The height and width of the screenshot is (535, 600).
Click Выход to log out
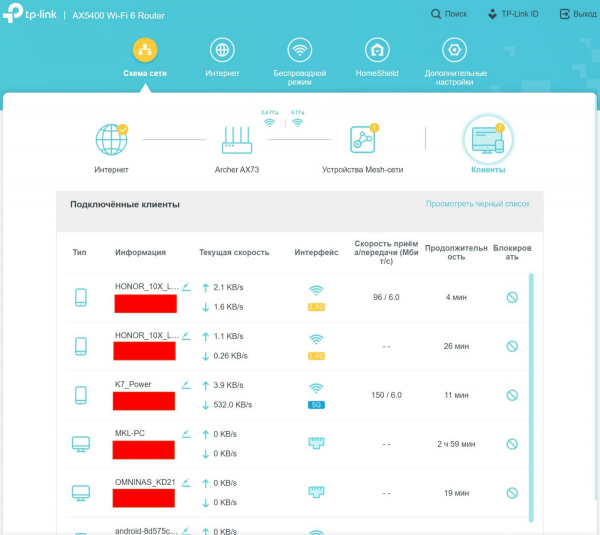(577, 14)
